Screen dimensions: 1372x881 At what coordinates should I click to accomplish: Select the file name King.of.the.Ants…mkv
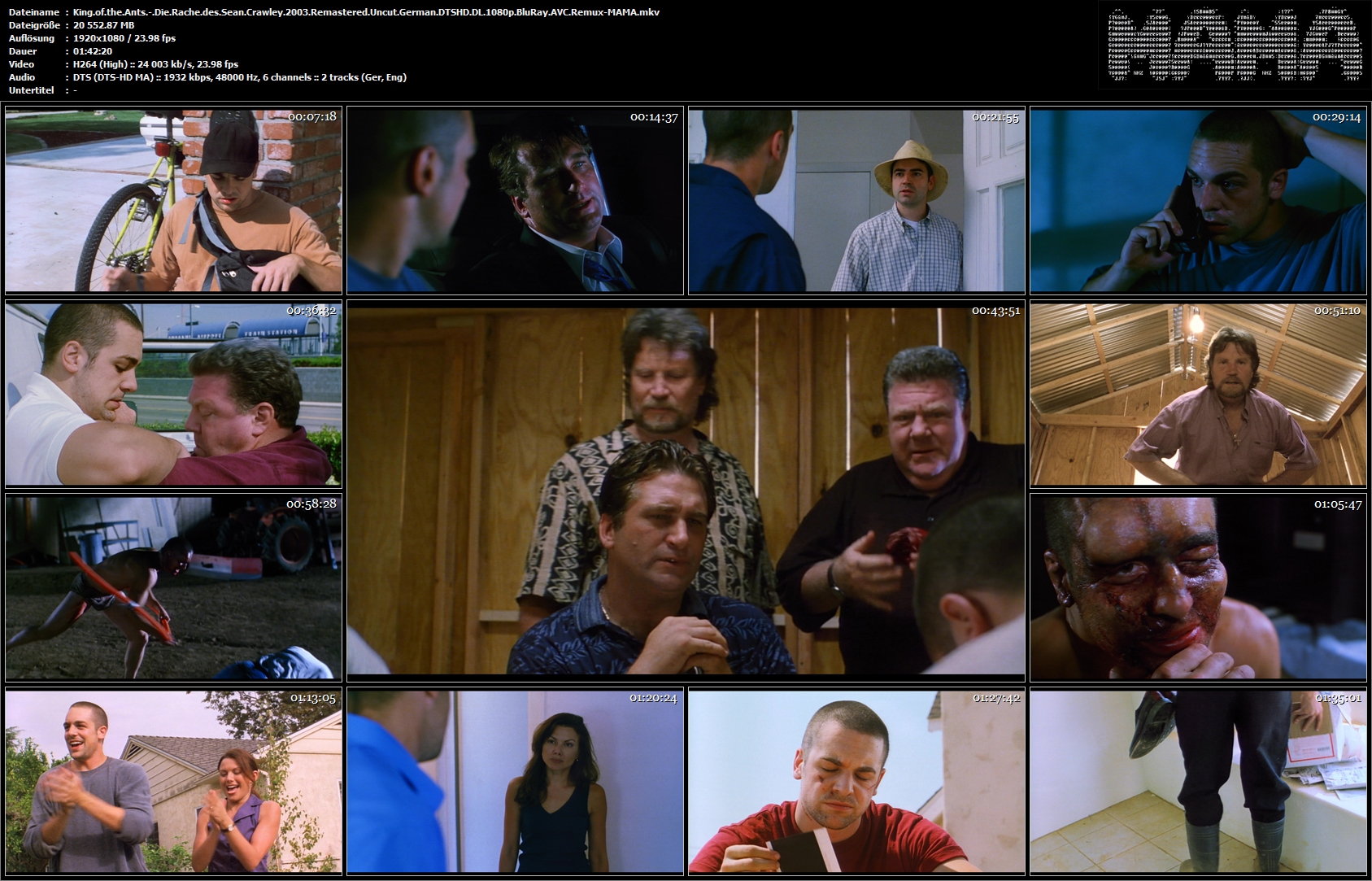366,12
